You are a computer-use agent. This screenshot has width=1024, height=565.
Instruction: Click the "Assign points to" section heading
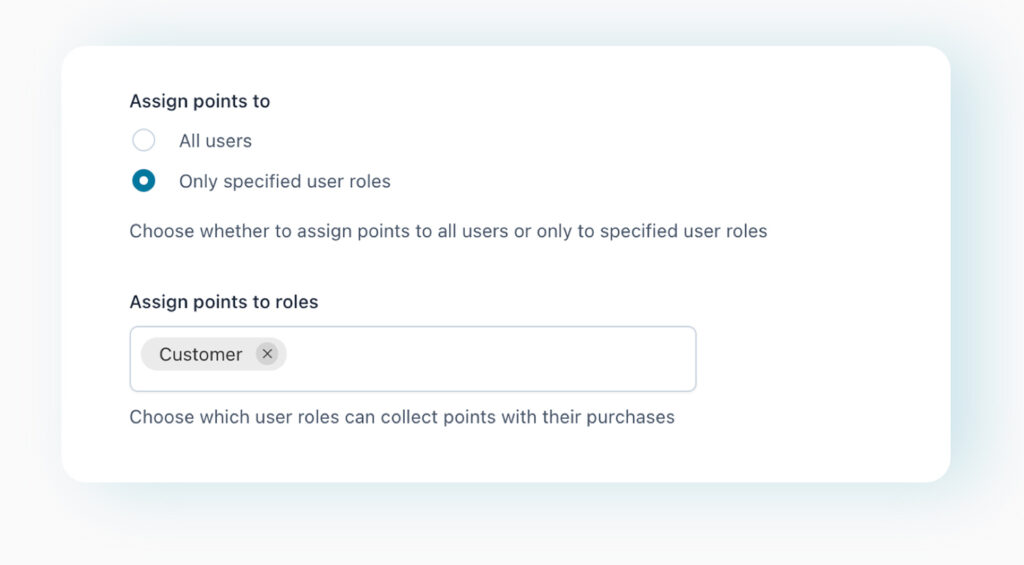tap(200, 101)
